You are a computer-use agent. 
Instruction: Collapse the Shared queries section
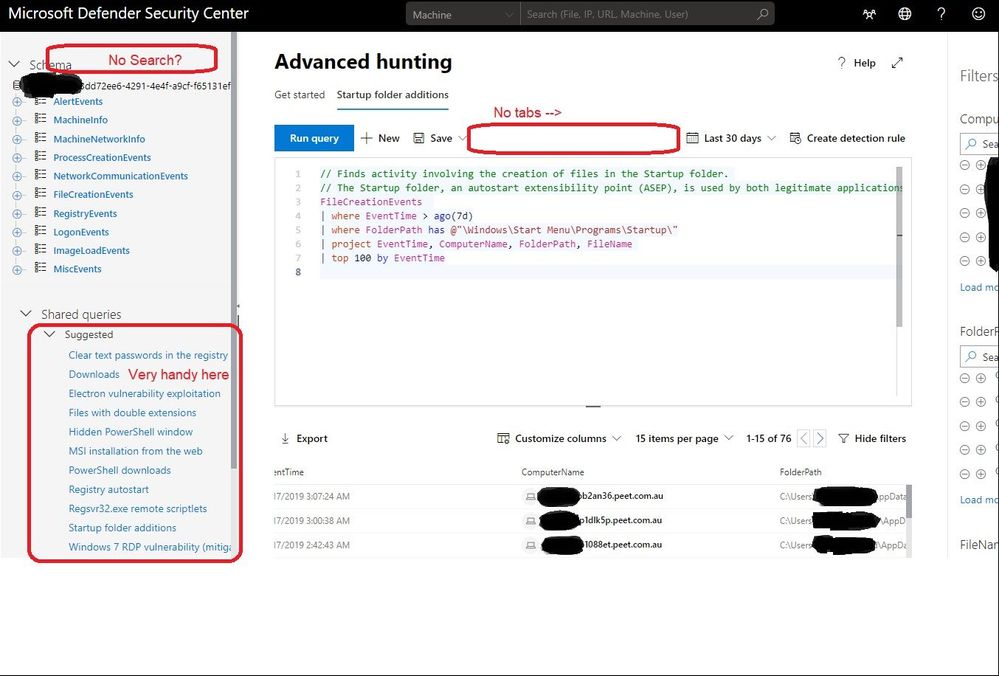coord(25,313)
